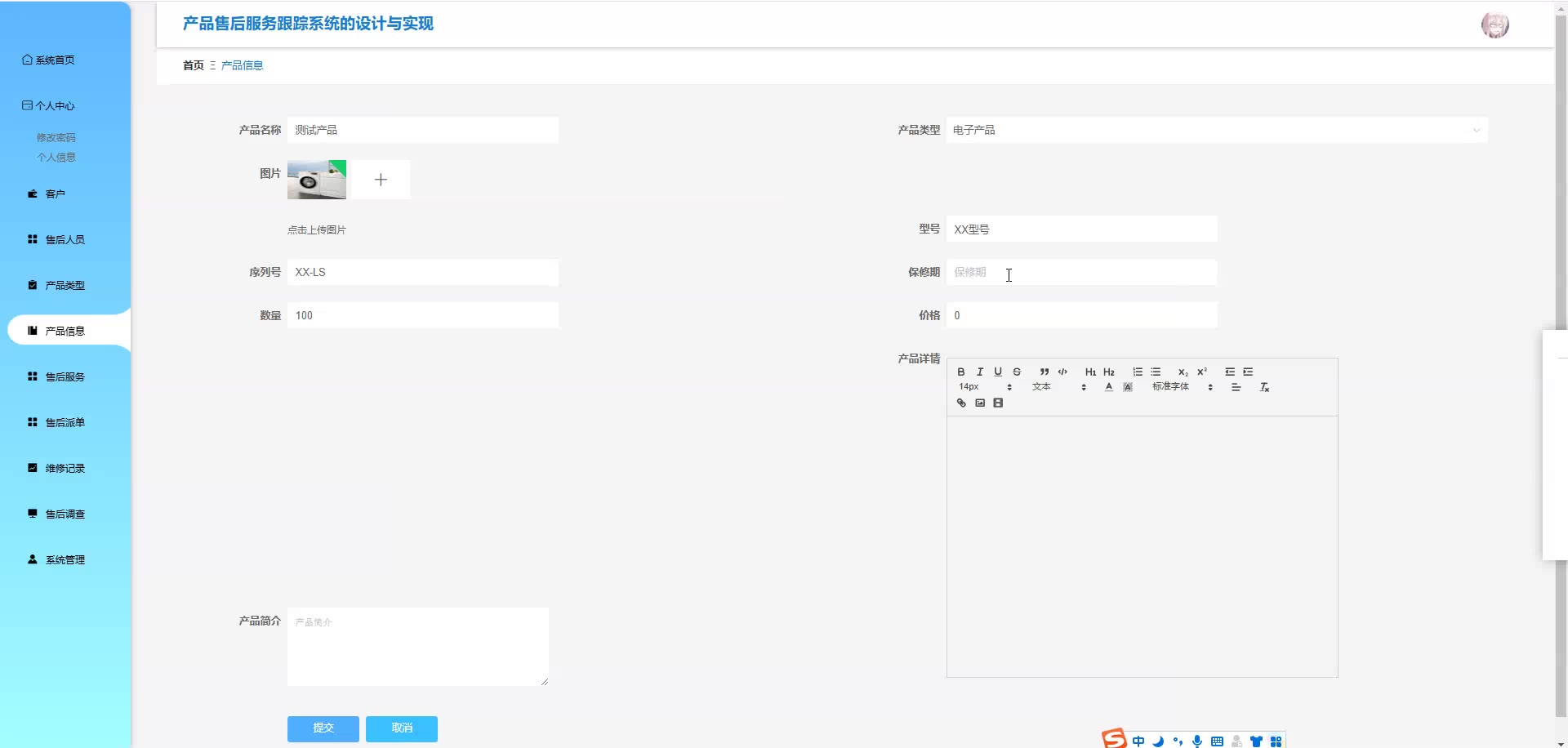1568x748 pixels.
Task: Insert a blockquote in the editor
Action: coord(1045,372)
